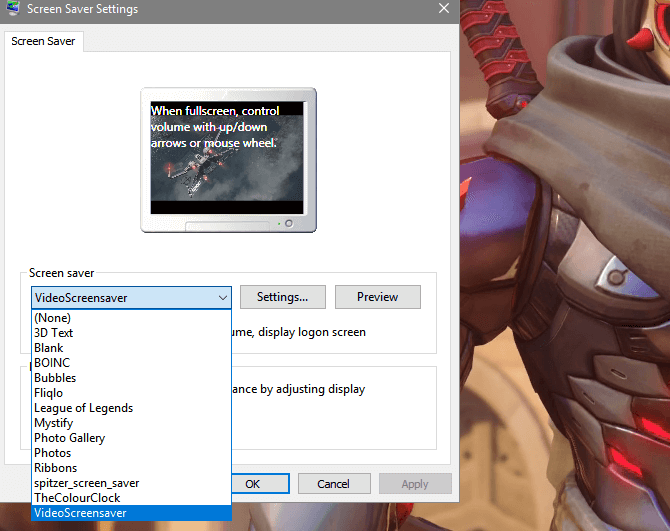Close the Screen Saver Settings dialog

point(443,9)
